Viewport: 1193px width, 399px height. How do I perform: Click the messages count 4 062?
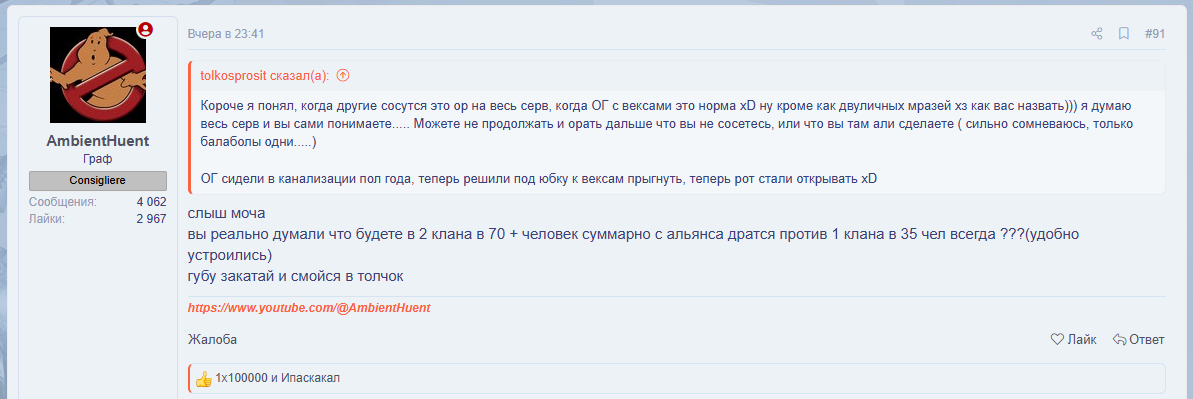pos(151,202)
